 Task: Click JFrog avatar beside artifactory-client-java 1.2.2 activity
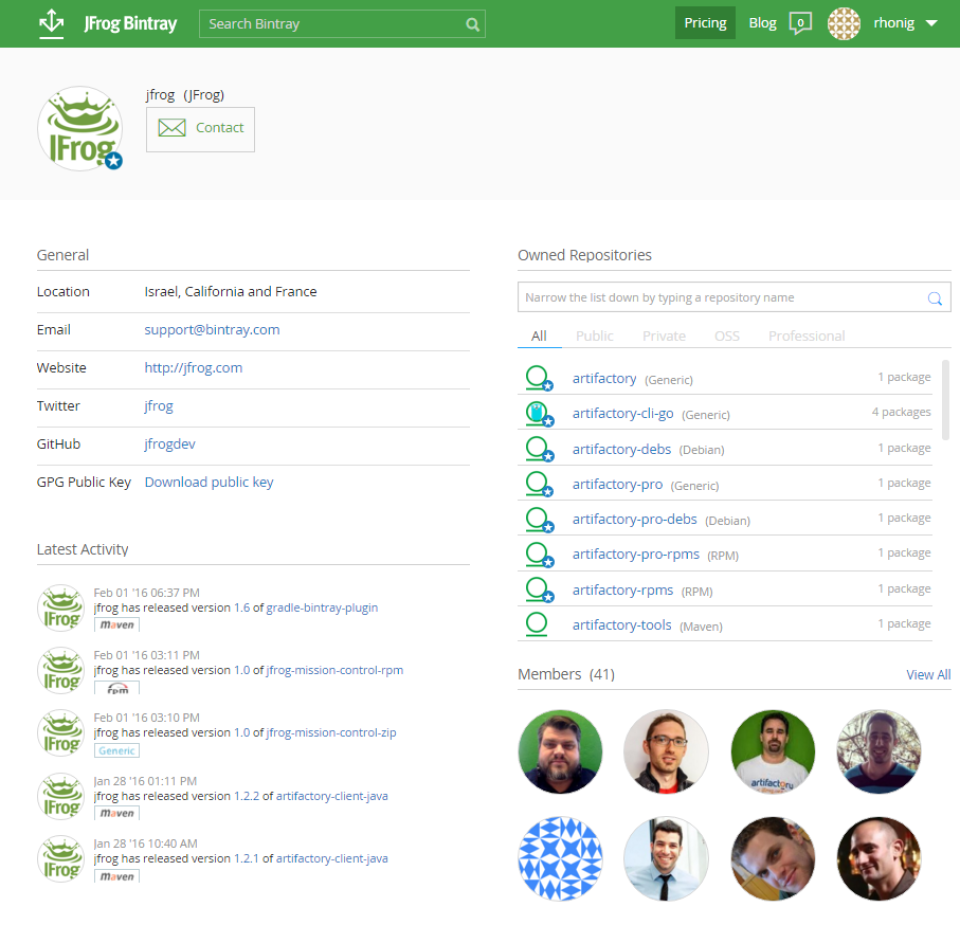(61, 796)
